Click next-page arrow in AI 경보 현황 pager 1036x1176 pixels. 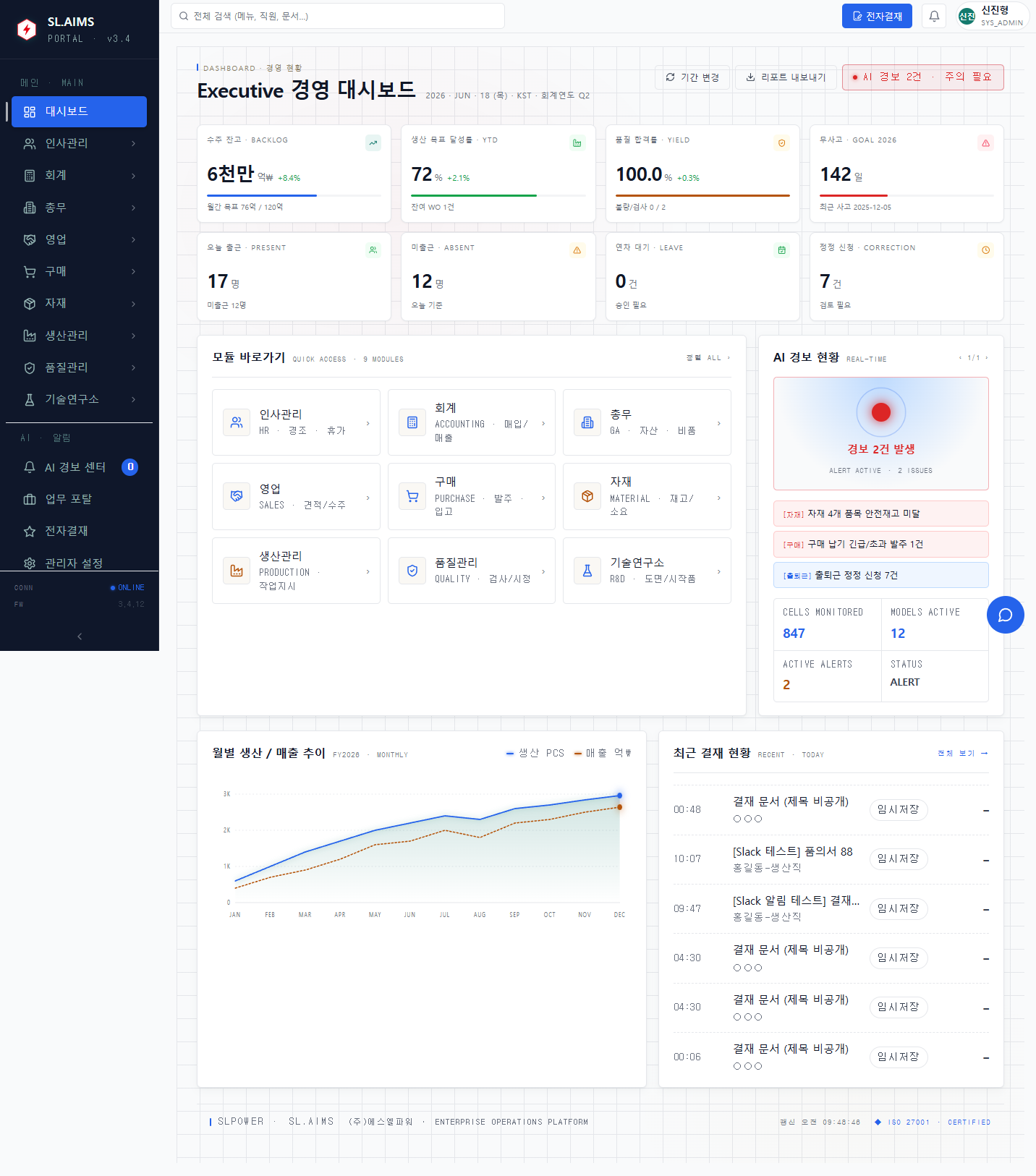point(986,358)
